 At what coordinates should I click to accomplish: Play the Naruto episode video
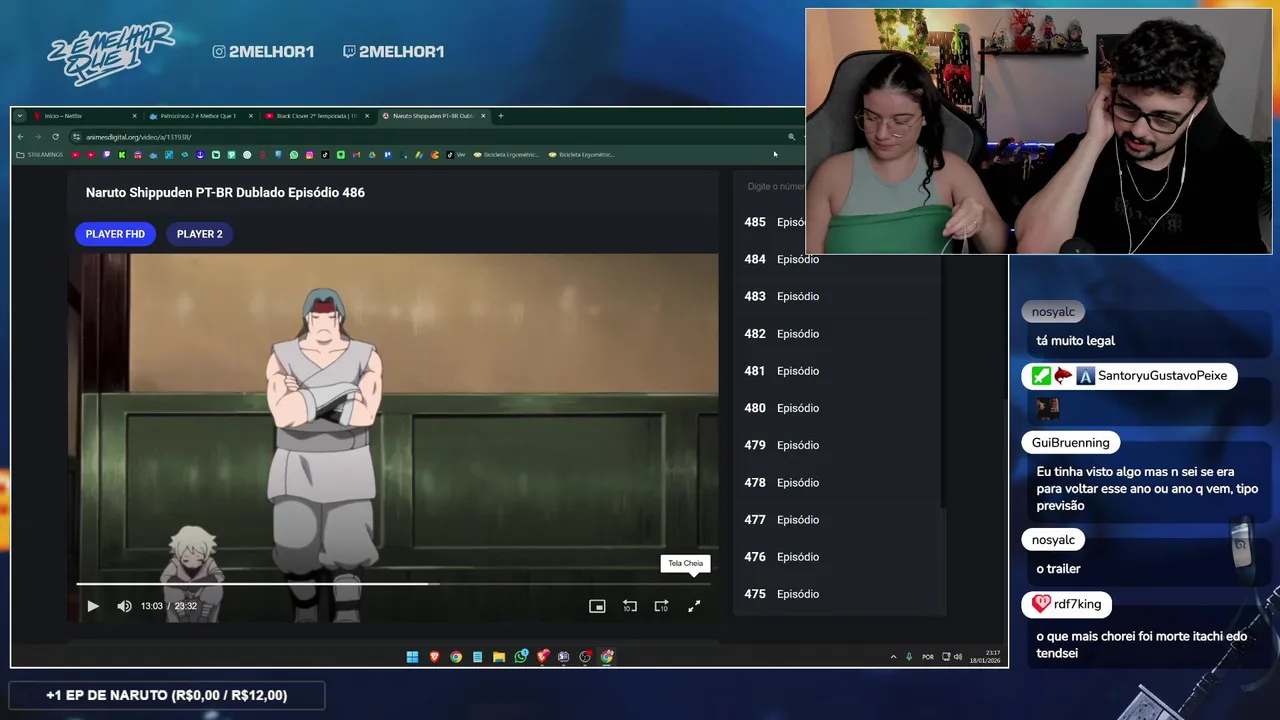point(93,606)
